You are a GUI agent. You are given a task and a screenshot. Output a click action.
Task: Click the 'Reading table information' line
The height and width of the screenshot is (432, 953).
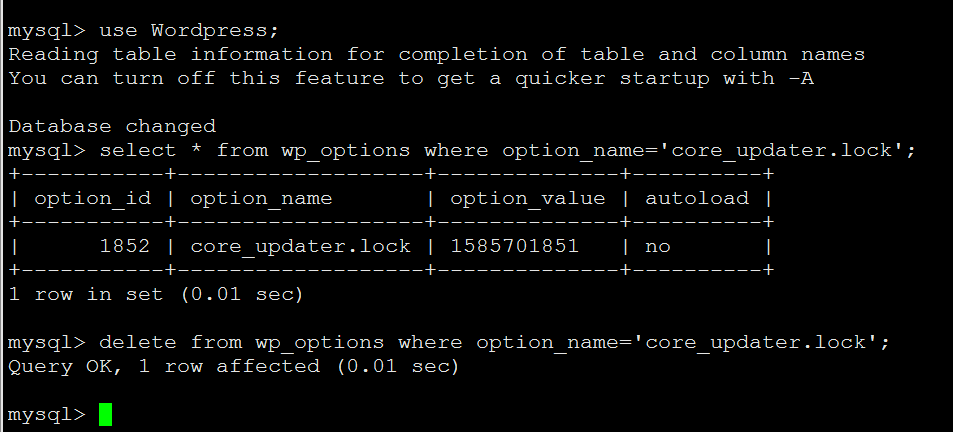click(436, 55)
